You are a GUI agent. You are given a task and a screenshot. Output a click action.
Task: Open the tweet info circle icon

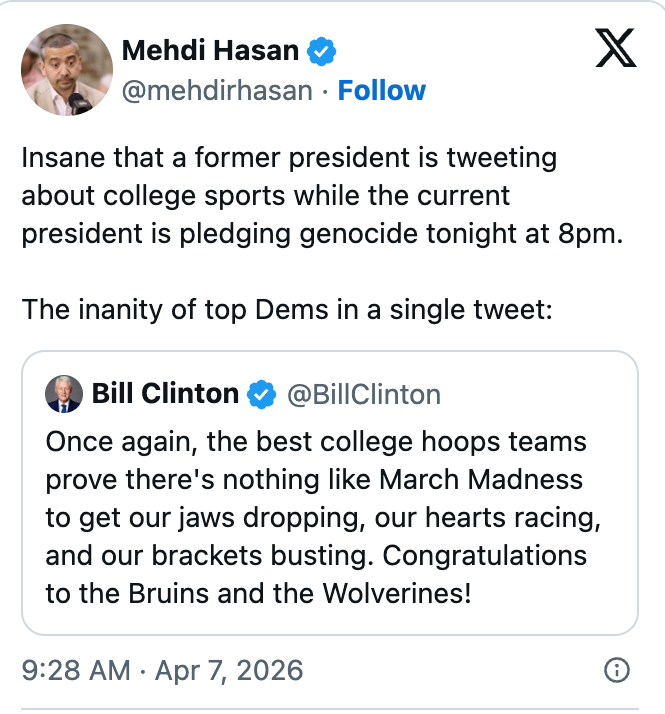[618, 670]
